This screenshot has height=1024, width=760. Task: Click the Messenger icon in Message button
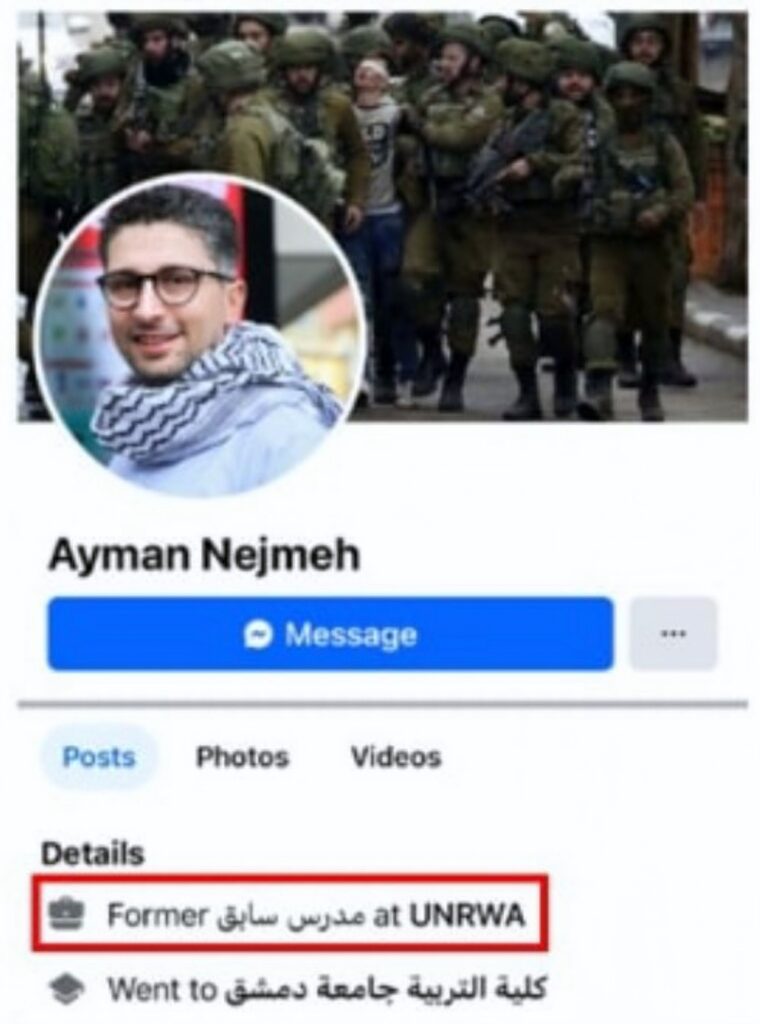[258, 634]
